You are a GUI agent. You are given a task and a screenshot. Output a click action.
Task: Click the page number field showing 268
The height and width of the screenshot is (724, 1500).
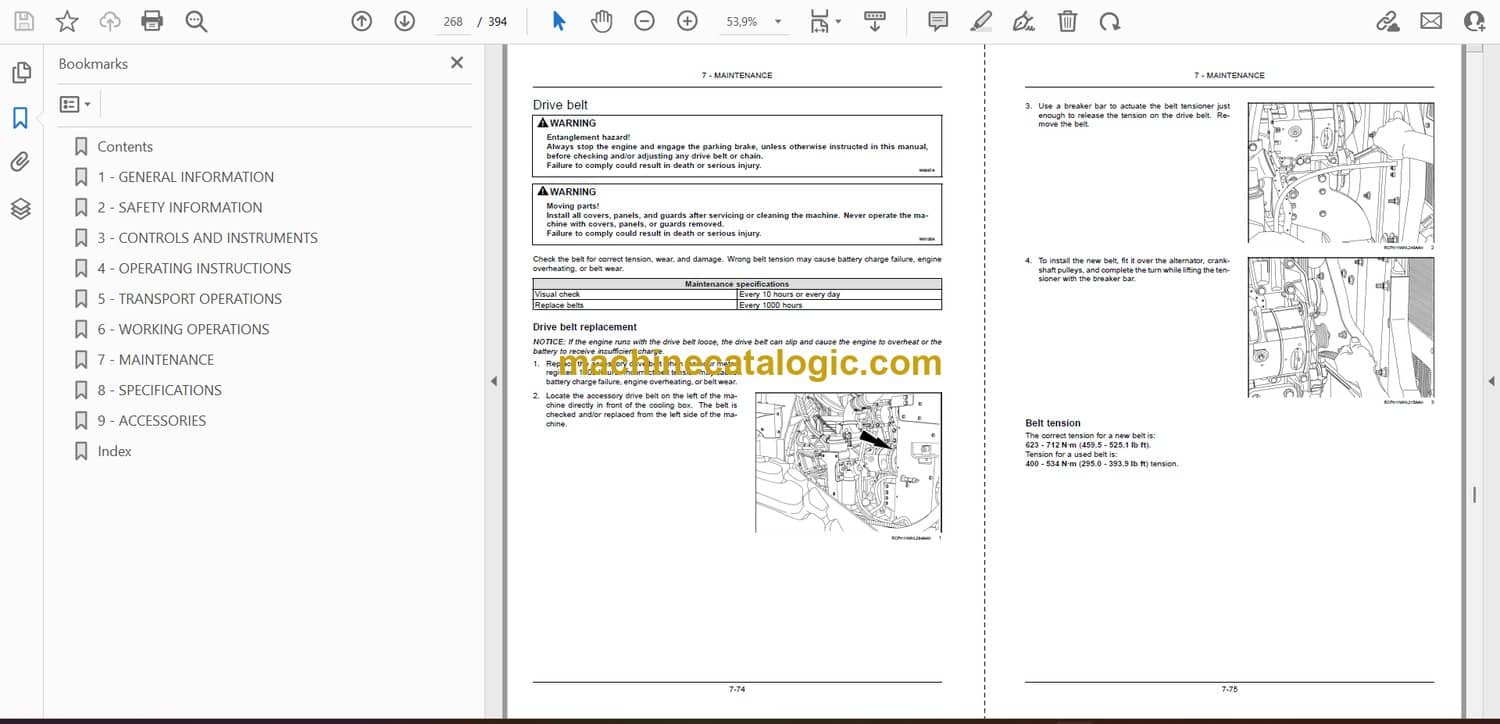coord(453,21)
